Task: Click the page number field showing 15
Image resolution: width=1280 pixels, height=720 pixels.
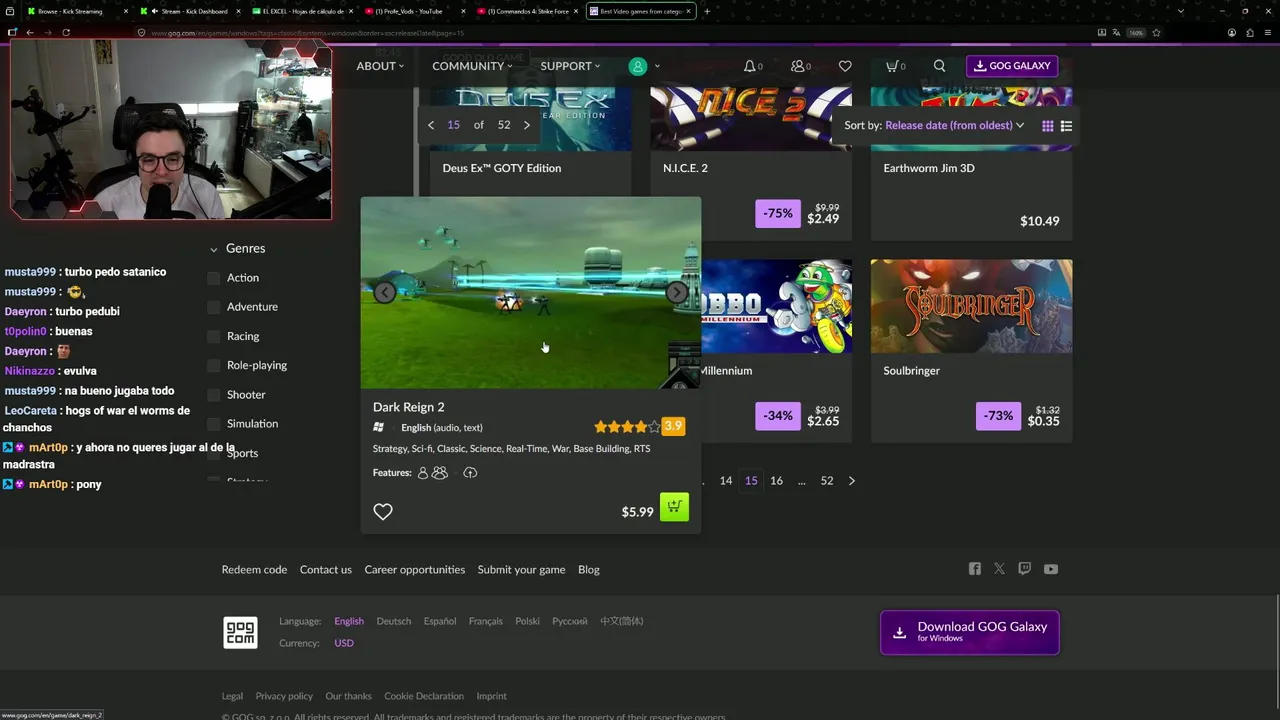Action: [x=454, y=125]
